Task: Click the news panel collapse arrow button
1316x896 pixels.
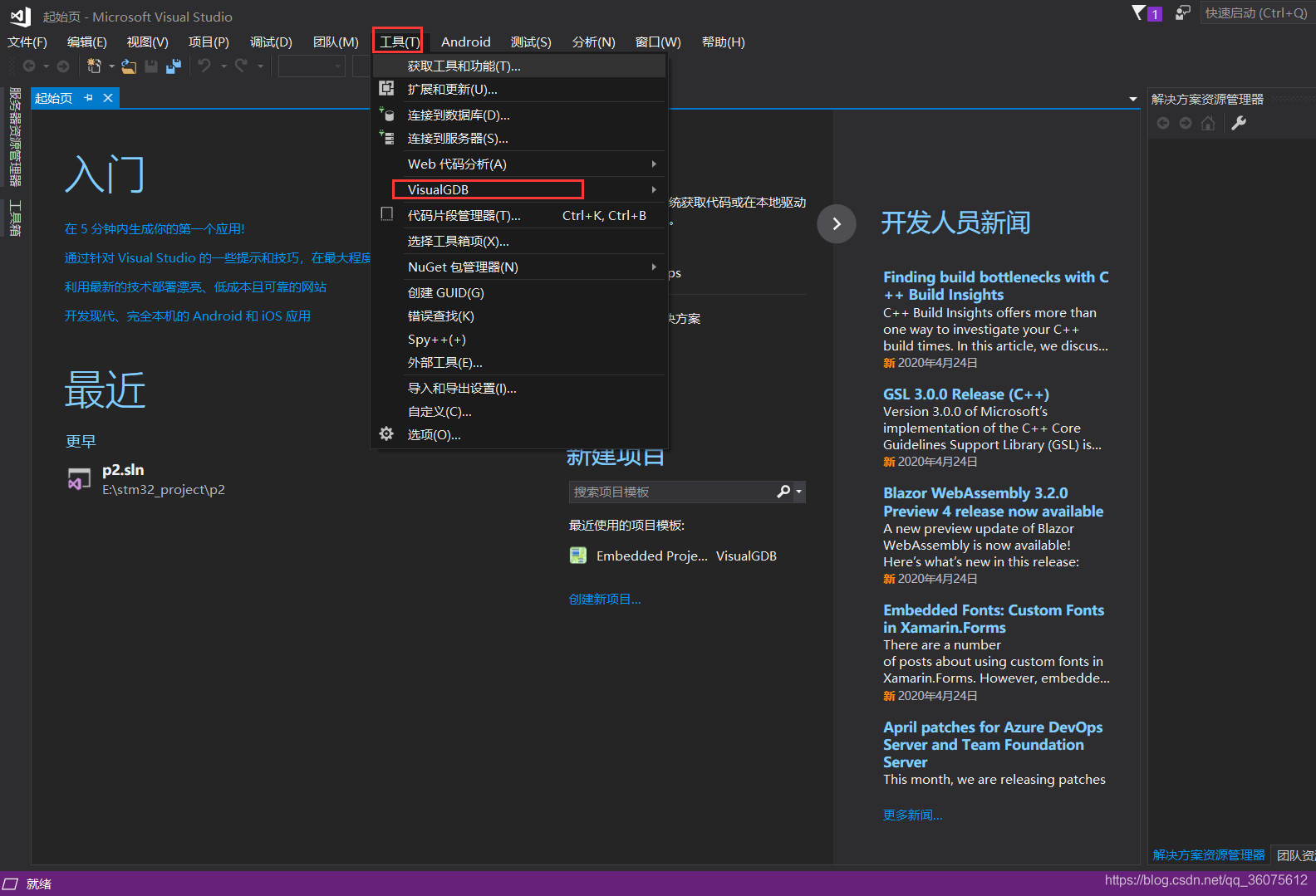Action: [837, 224]
